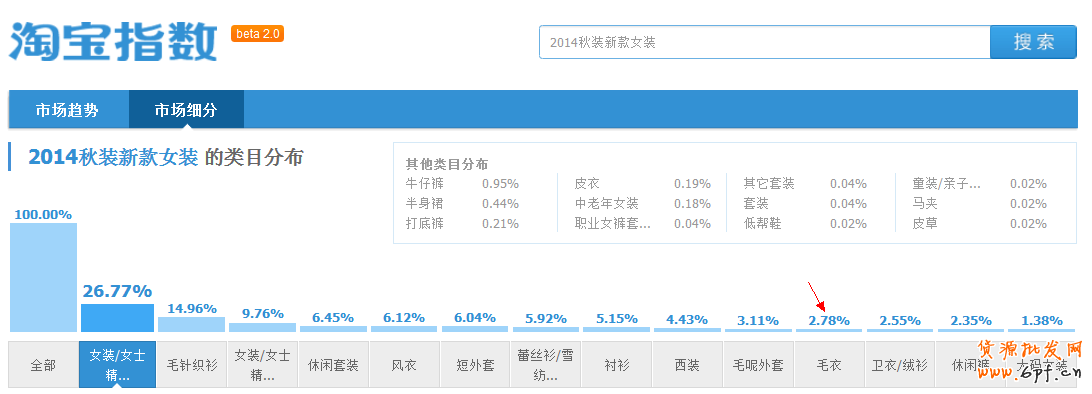This screenshot has height=394, width=1092.
Task: Select the 休闲套装 category
Action: coord(333,365)
